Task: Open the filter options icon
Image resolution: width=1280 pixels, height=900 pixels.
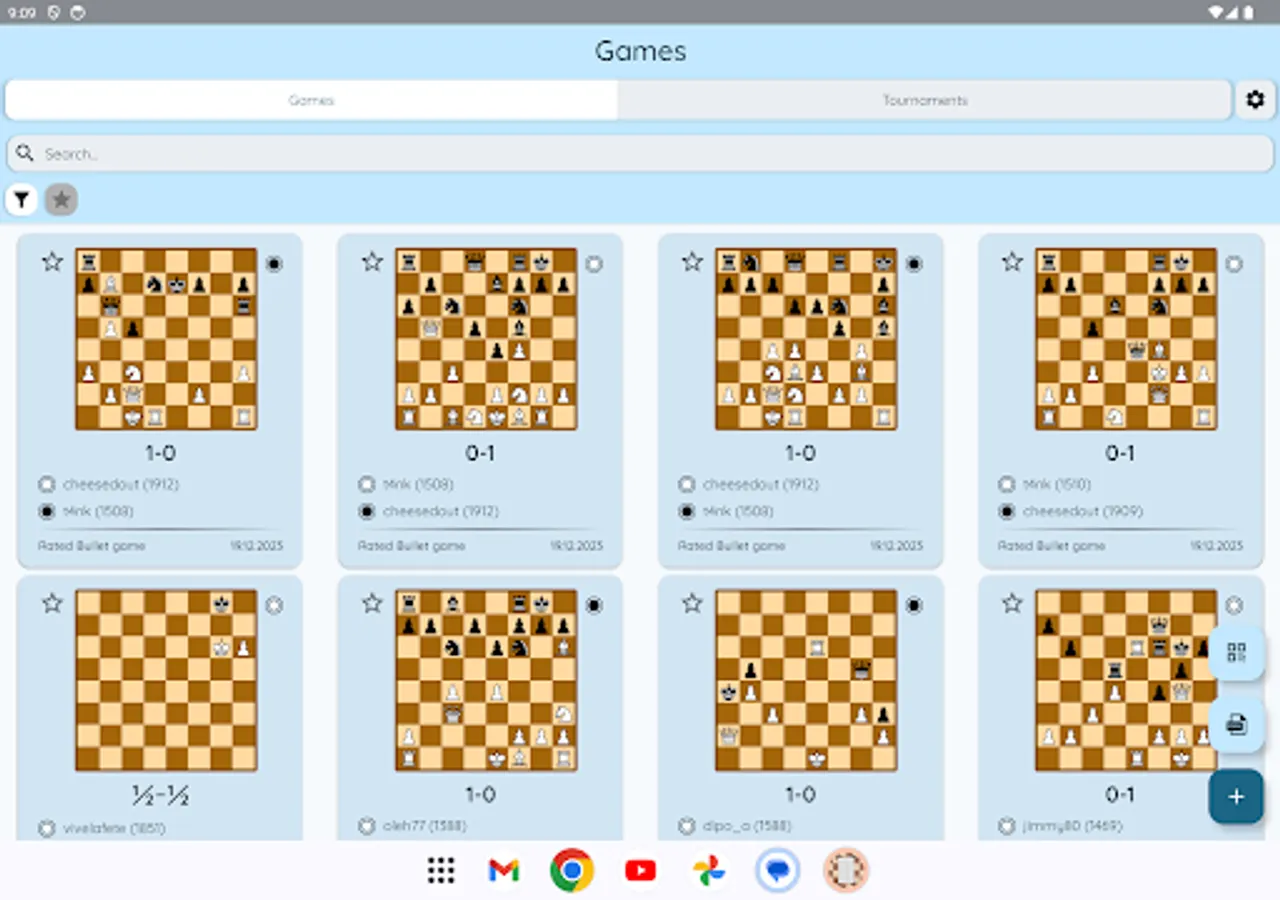Action: pos(22,199)
